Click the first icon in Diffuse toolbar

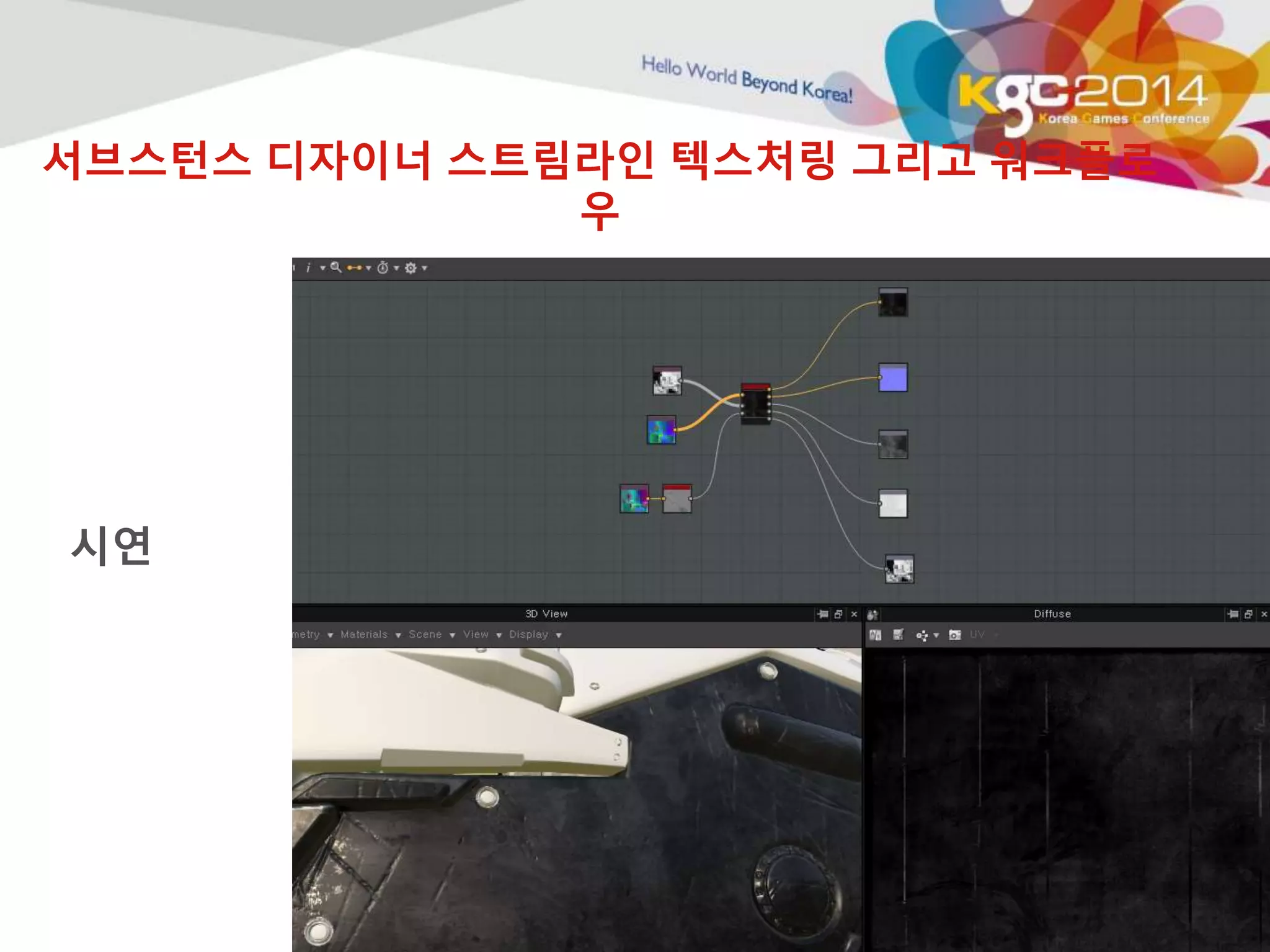[876, 635]
